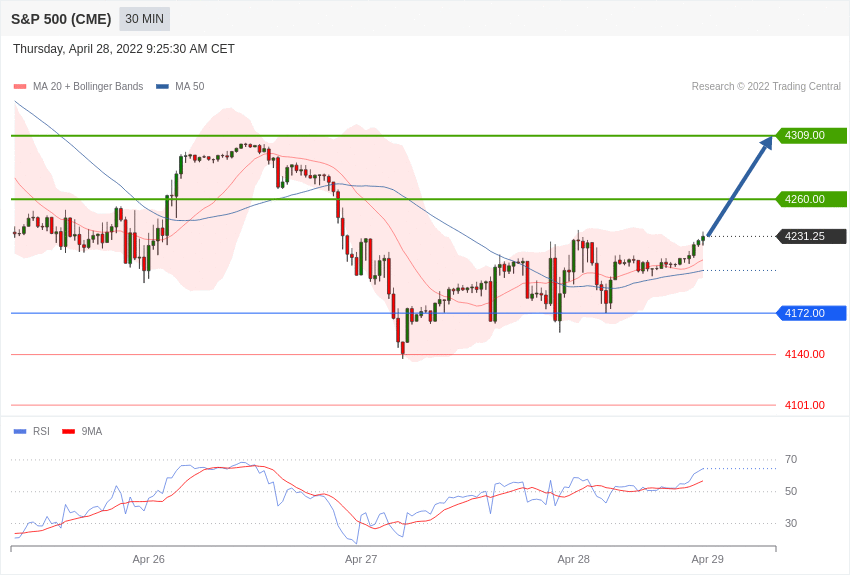Click the RSI 30 level label
Screen dimensions: 850x576
[791, 523]
